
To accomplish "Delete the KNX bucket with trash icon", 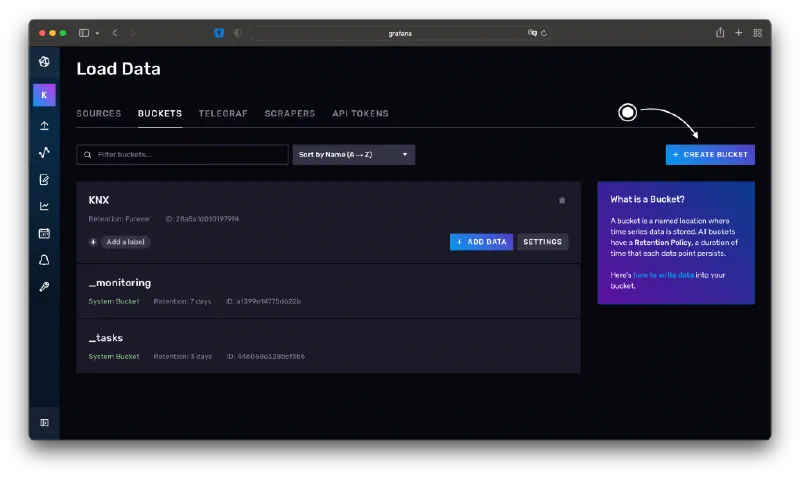I will tap(562, 200).
